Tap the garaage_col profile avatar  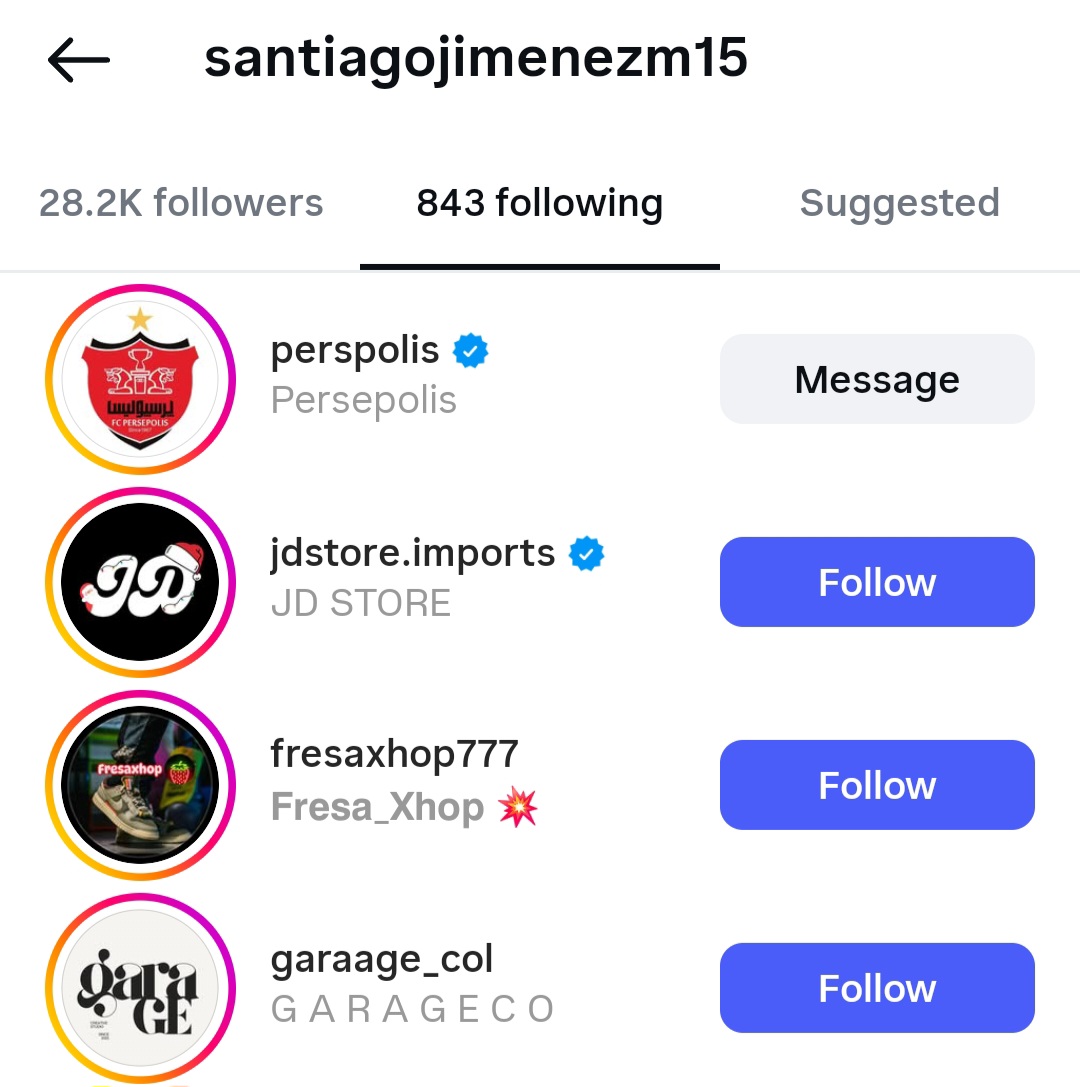140,988
